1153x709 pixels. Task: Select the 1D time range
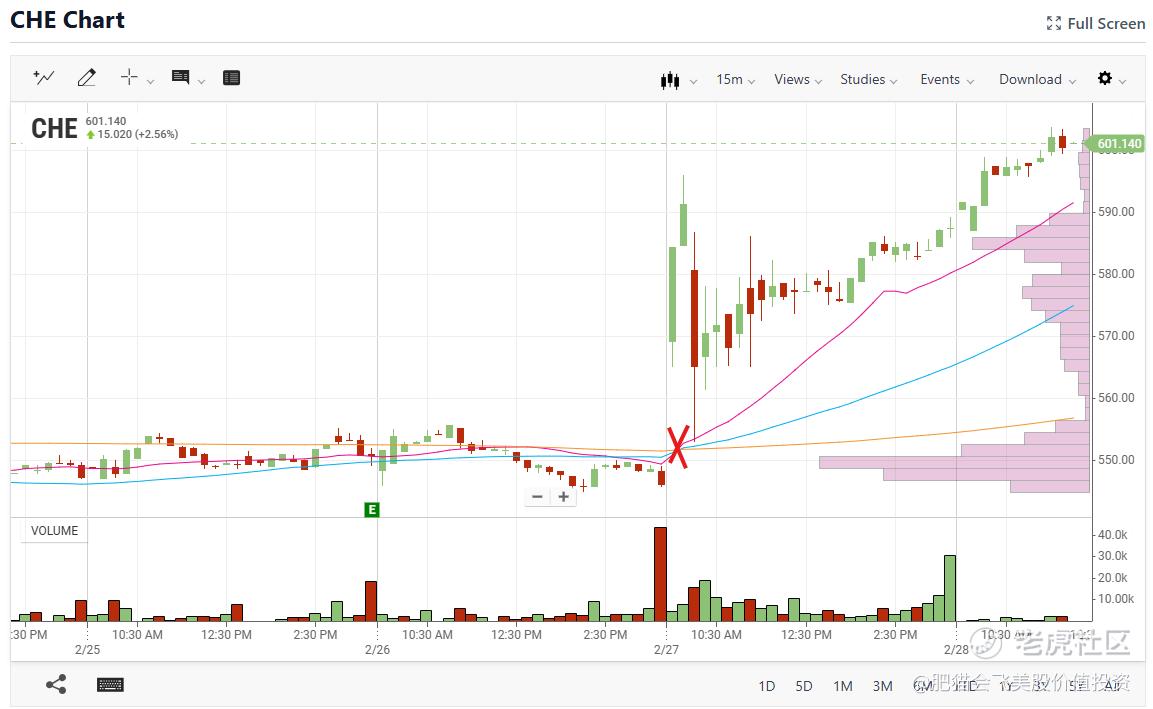(x=767, y=686)
